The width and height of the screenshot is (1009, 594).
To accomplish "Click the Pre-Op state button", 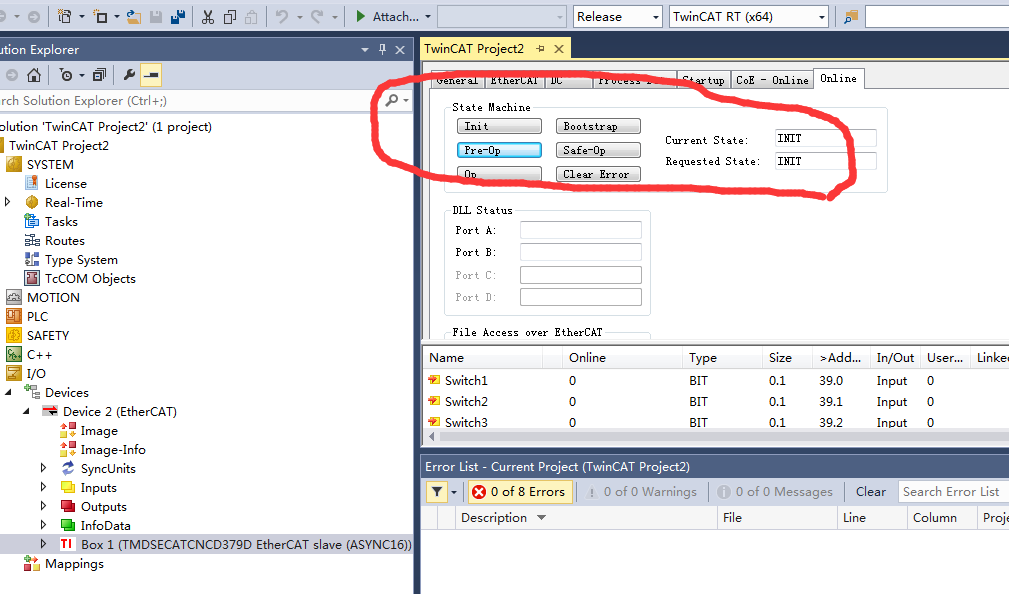I will coord(499,150).
